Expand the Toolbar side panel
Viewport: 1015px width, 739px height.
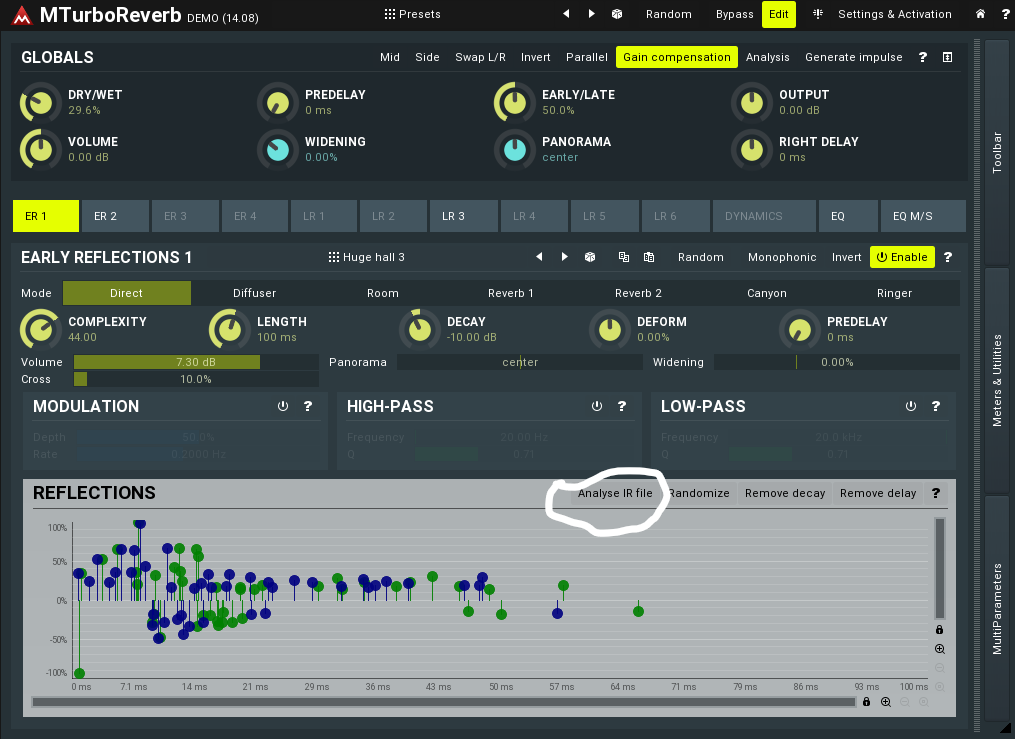pos(997,153)
